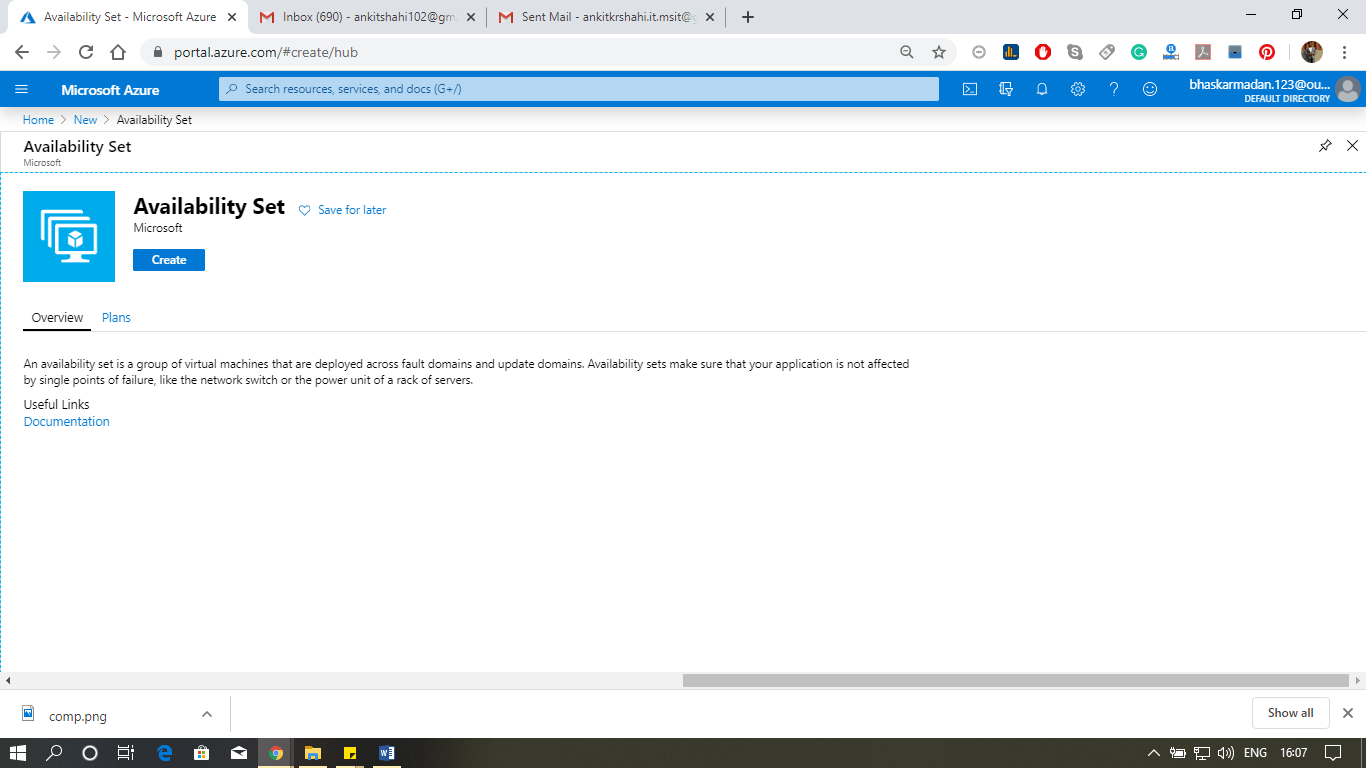This screenshot has height=768, width=1366.
Task: Pin the Availability Set blade
Action: click(x=1325, y=146)
